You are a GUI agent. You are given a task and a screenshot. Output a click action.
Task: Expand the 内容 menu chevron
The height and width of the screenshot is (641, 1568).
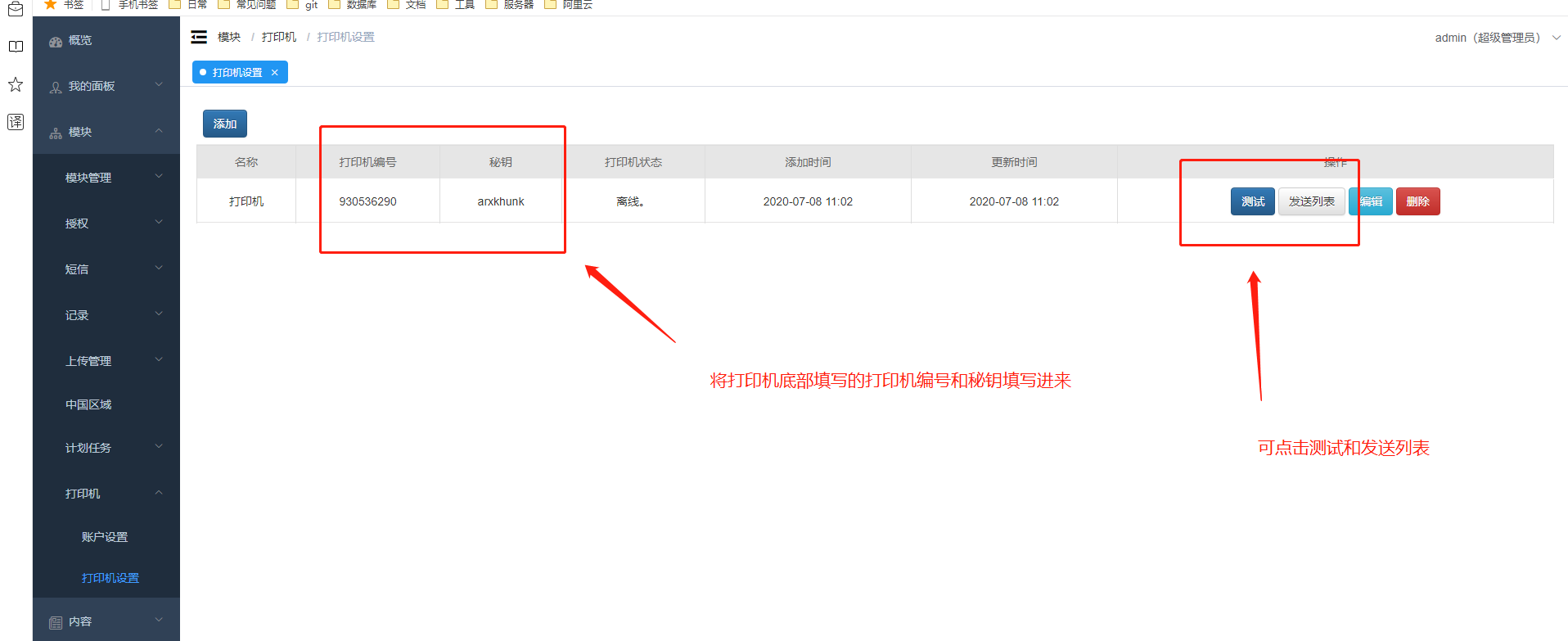pos(159,620)
